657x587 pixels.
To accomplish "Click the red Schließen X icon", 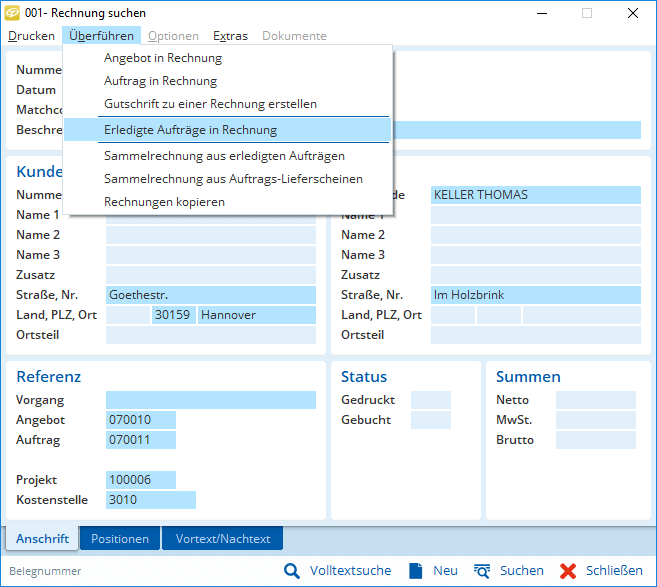I will point(568,571).
